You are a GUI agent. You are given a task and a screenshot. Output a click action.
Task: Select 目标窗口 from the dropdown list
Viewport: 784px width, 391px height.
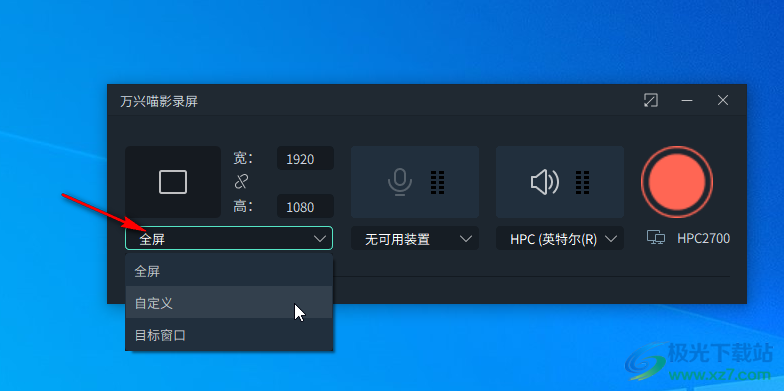[x=229, y=334]
